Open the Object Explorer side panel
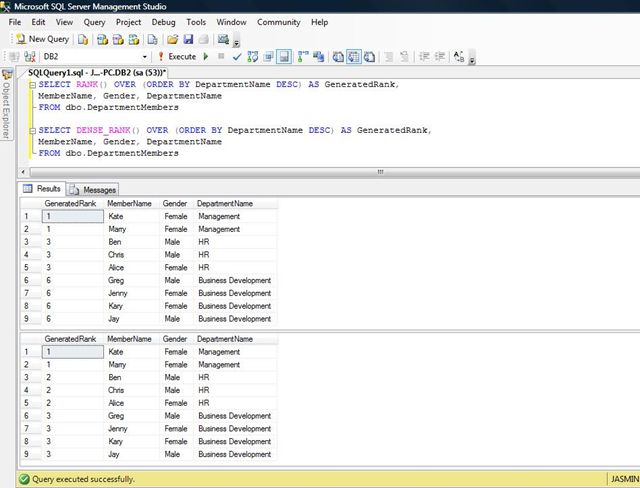This screenshot has height=488, width=640. [8, 105]
